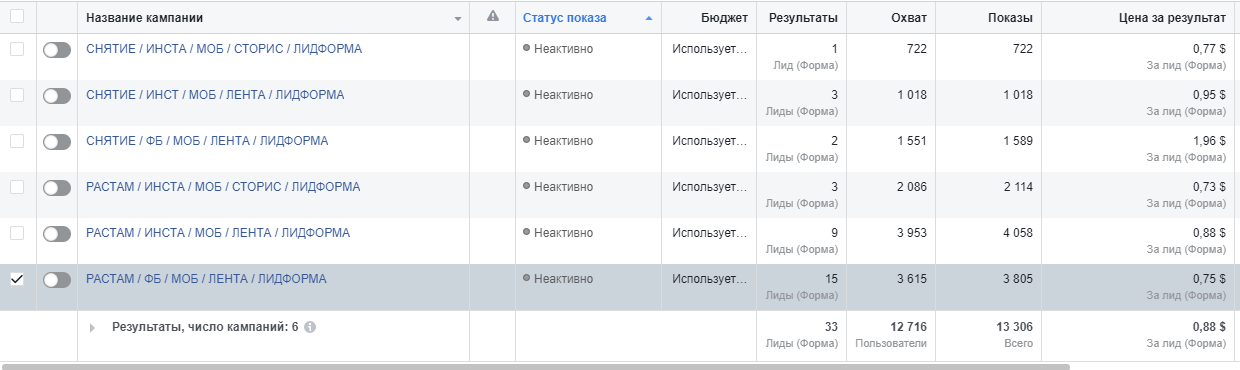Click the info icon beside campaign count
Viewport: 1240px width, 370px height.
click(310, 327)
